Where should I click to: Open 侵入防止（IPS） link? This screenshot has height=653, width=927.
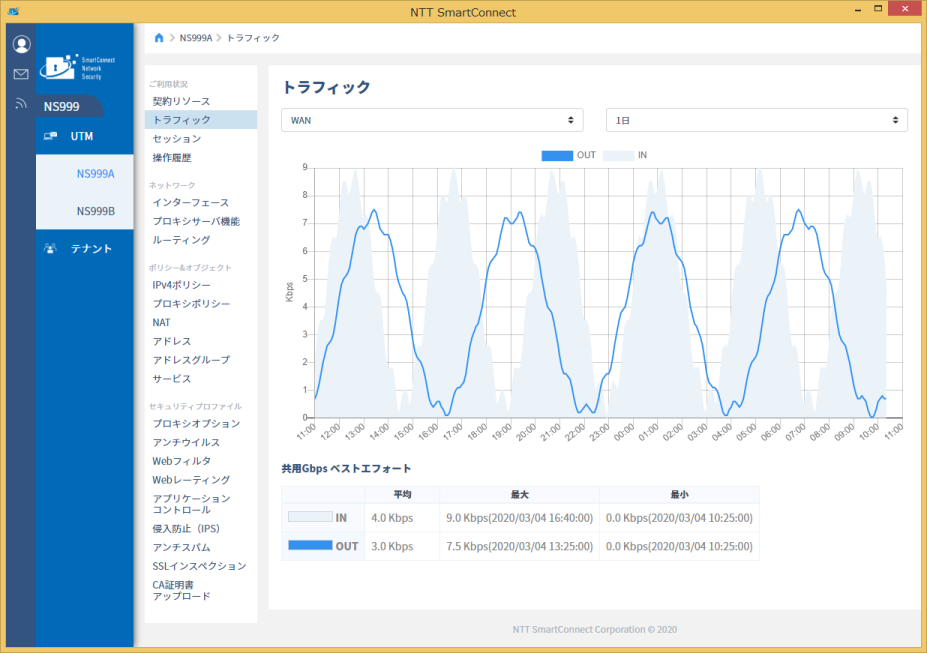(x=186, y=528)
